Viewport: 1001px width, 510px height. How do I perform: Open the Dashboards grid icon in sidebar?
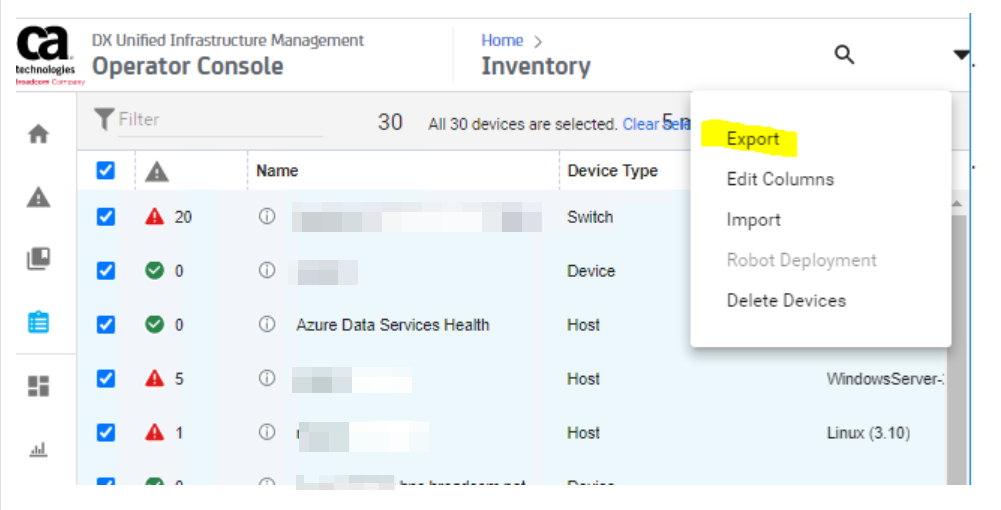(x=38, y=386)
